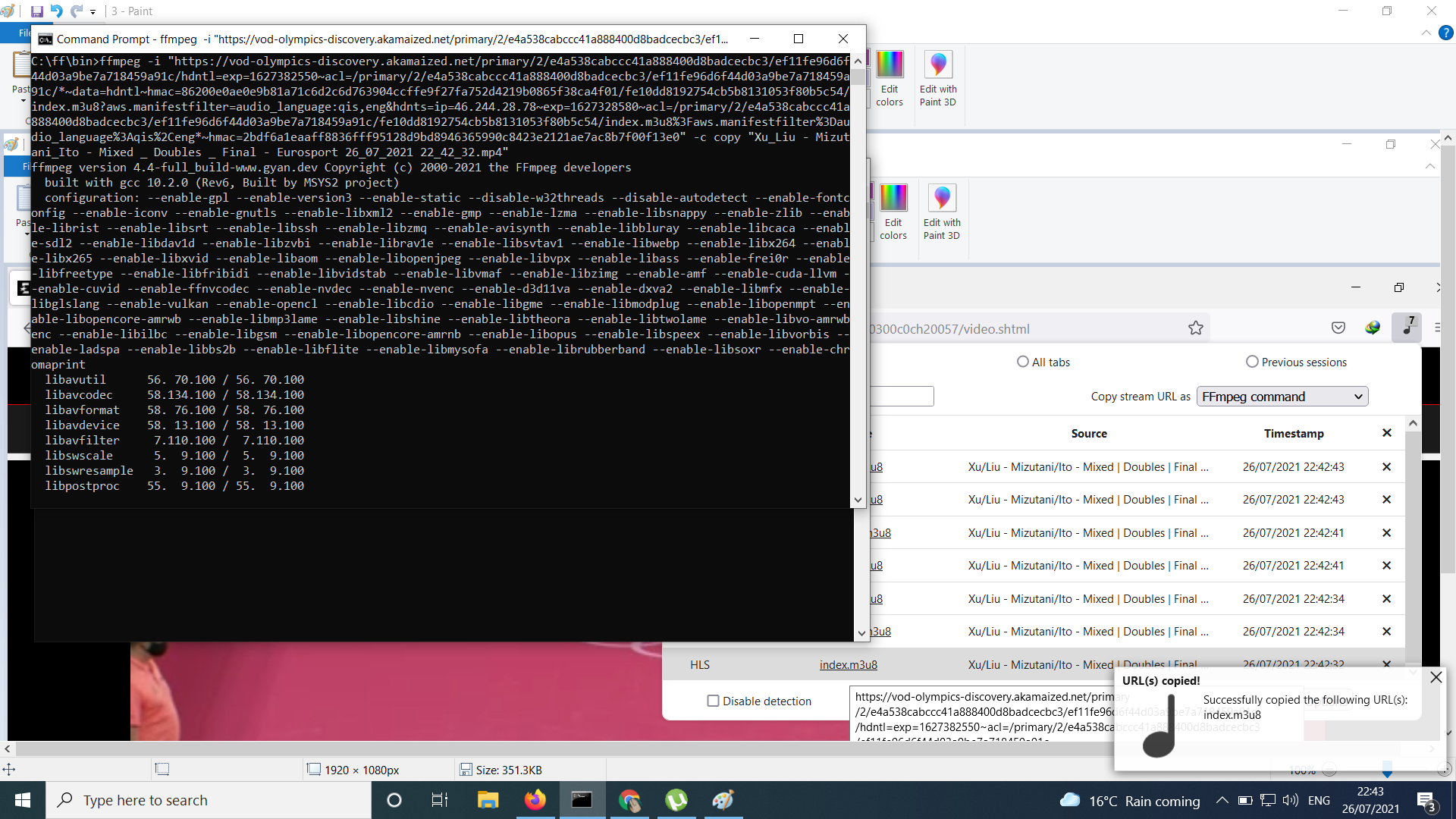This screenshot has height=819, width=1456.
Task: Switch to Firefox in the taskbar
Action: (535, 800)
